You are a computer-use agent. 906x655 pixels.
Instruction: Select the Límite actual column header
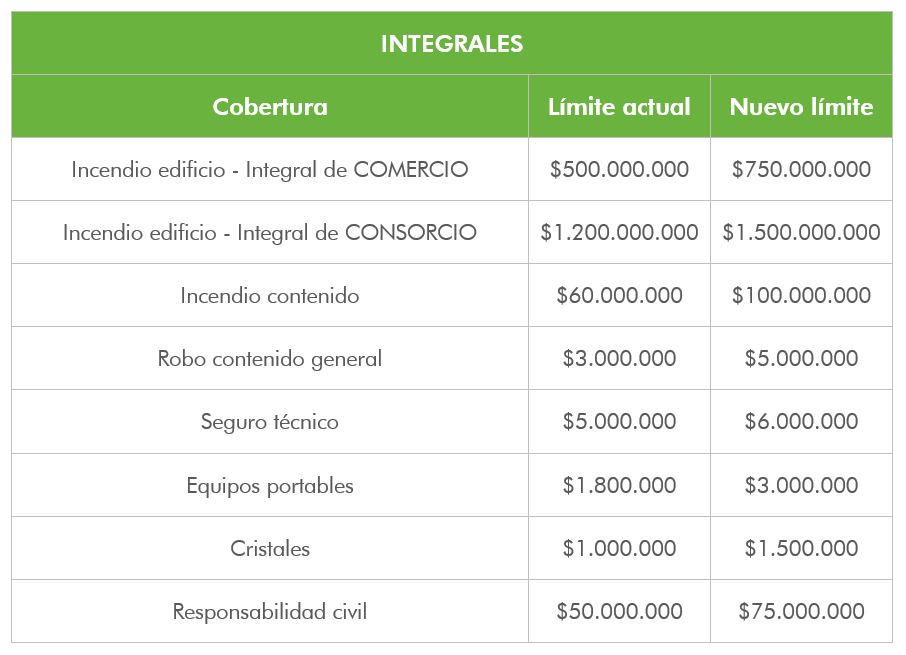pyautogui.click(x=619, y=106)
